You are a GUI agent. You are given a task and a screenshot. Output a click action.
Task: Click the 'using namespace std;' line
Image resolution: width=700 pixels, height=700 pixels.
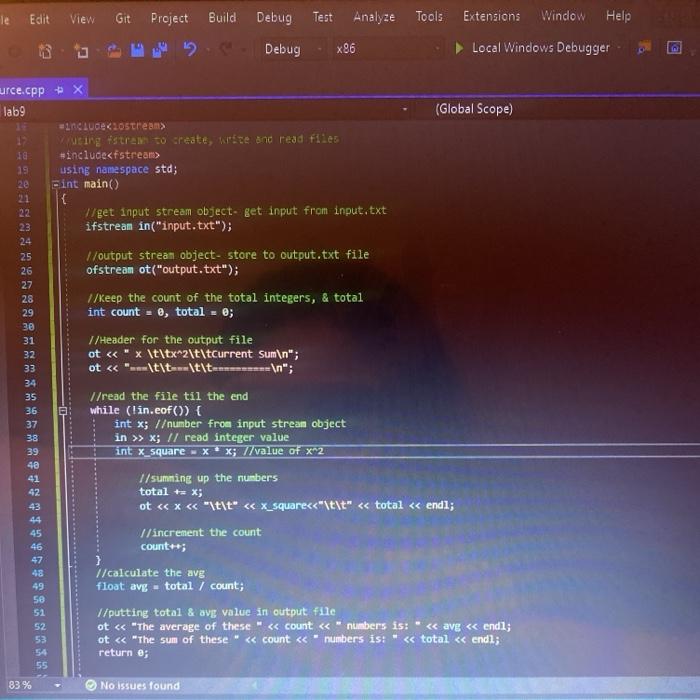[119, 169]
